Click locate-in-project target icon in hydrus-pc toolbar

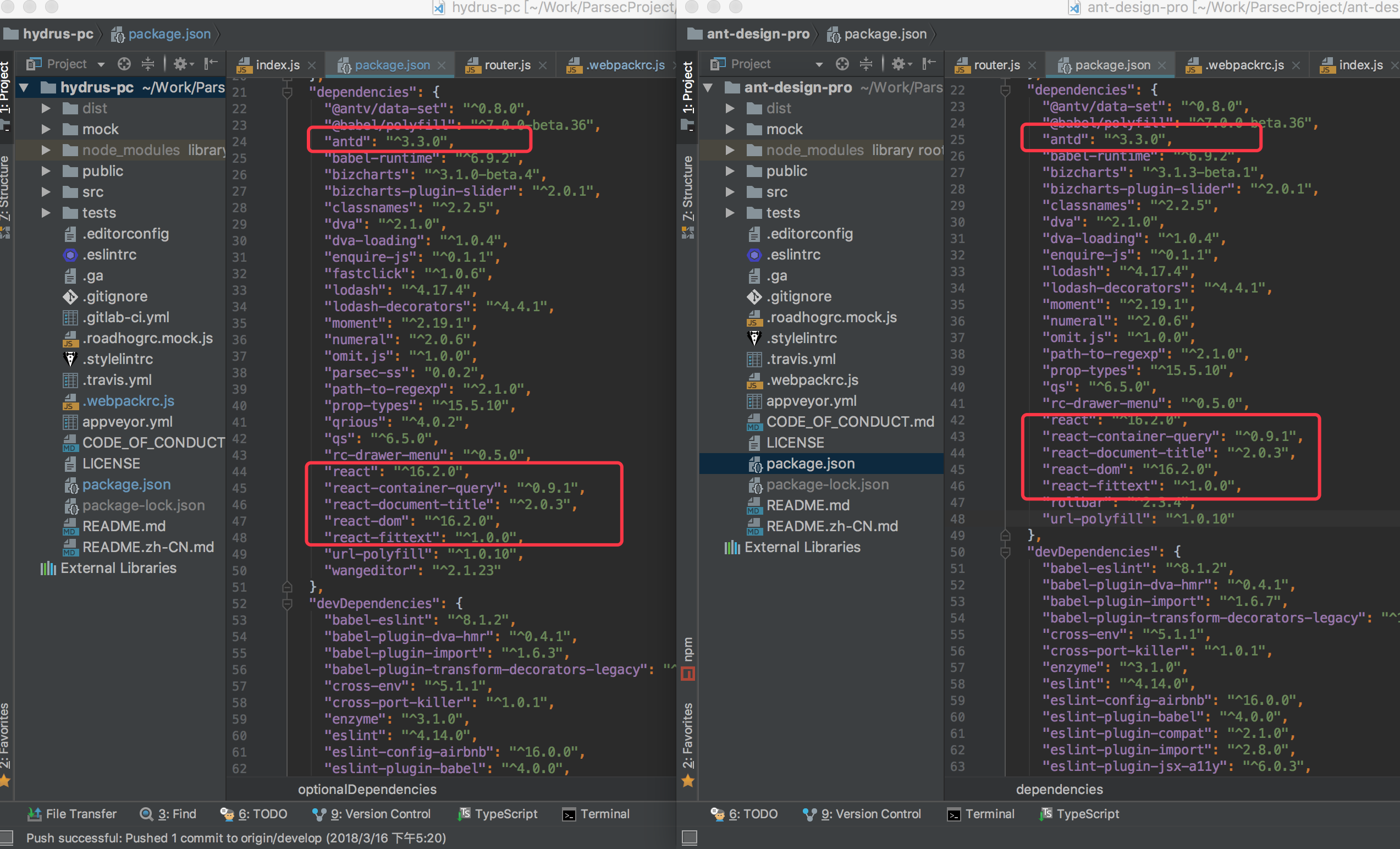124,64
